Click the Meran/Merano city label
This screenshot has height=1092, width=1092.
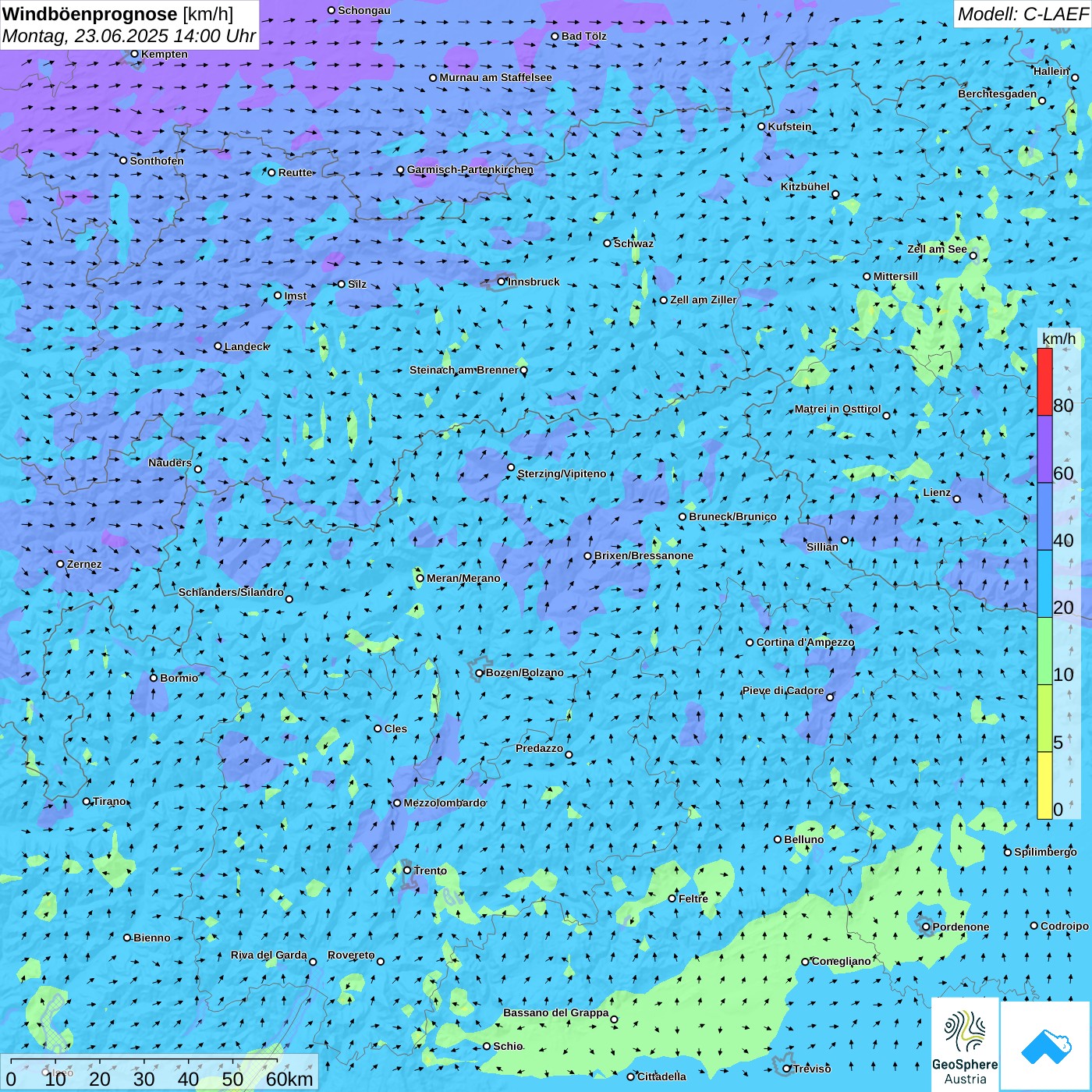point(463,578)
